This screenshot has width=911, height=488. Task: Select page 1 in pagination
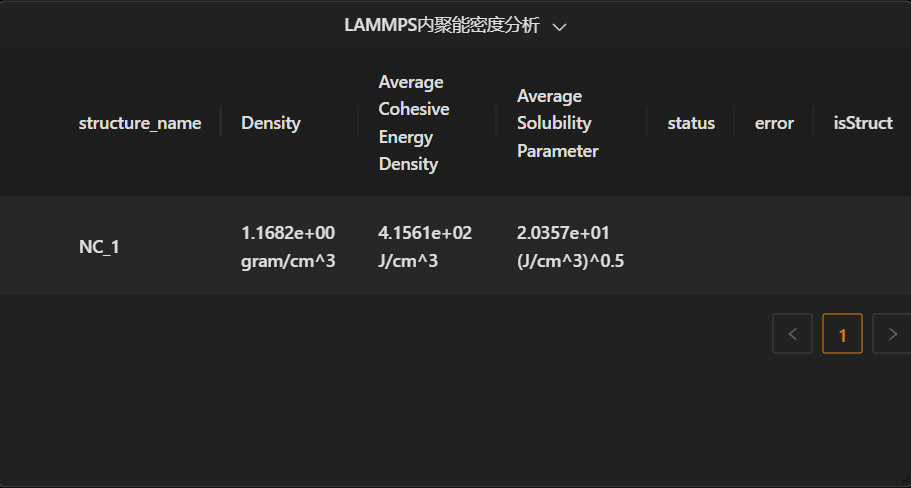point(842,333)
